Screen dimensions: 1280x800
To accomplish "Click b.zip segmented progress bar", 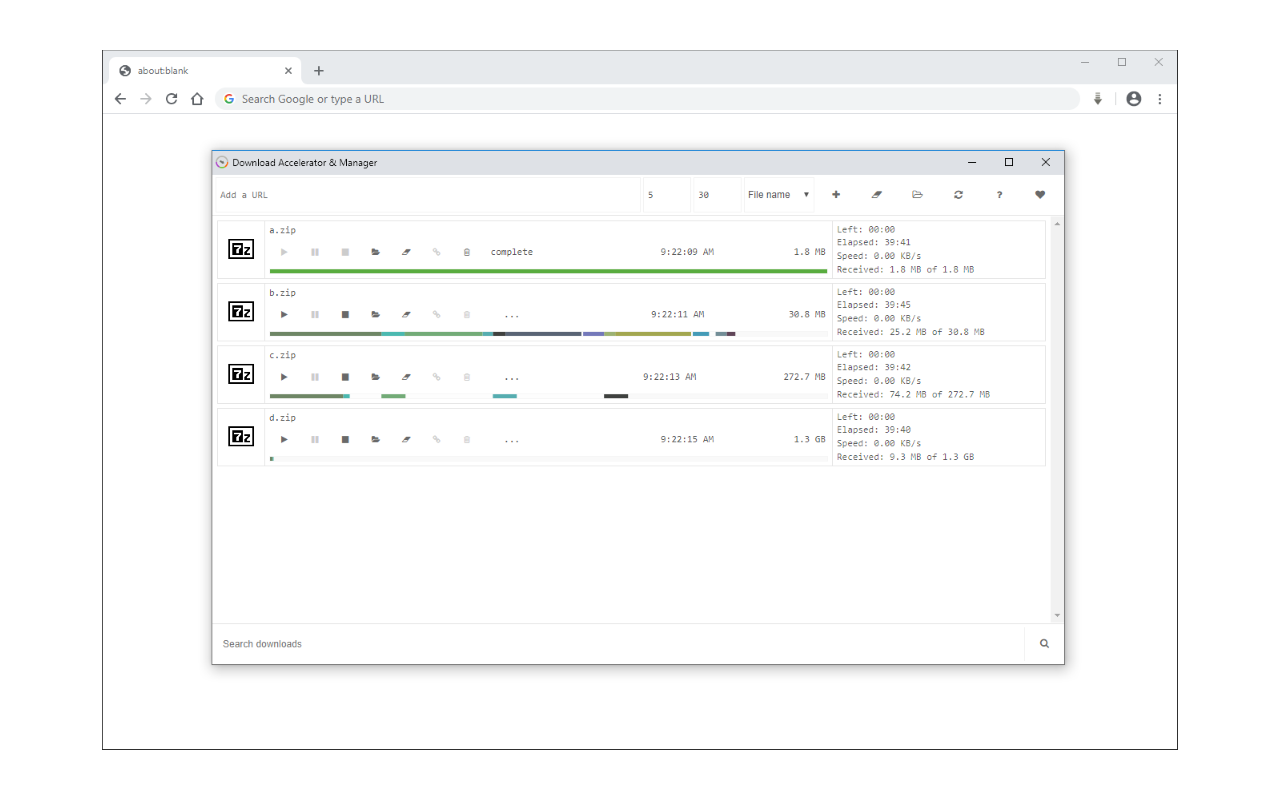I will click(500, 334).
